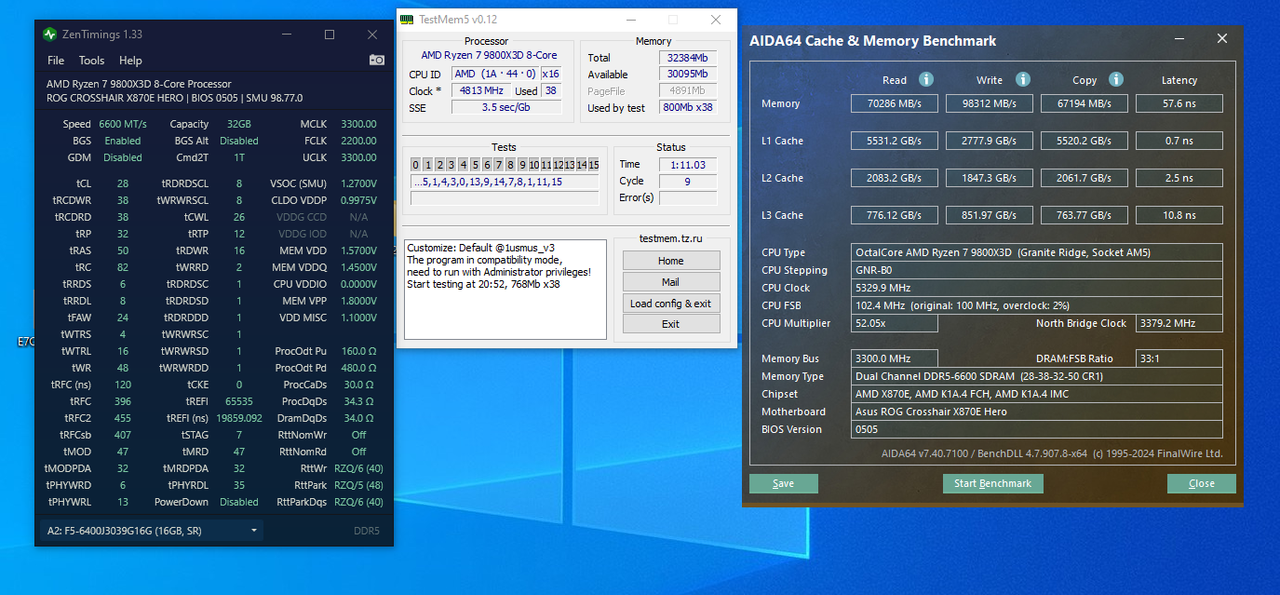Click the North Bridge Clock field 3379.2 MHz
Screen dimensions: 1280x595
[x=1179, y=323]
